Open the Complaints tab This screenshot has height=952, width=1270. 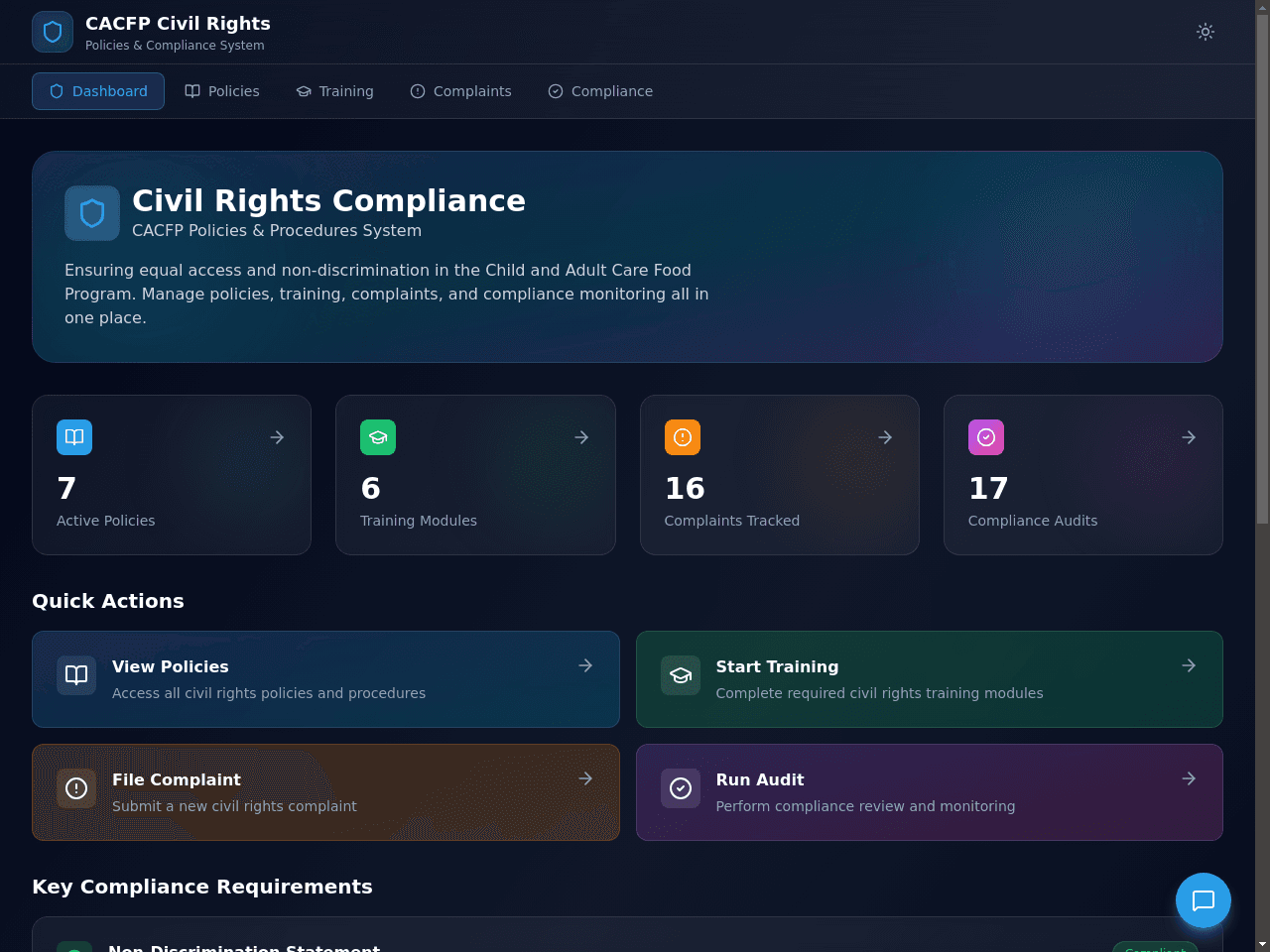point(460,91)
